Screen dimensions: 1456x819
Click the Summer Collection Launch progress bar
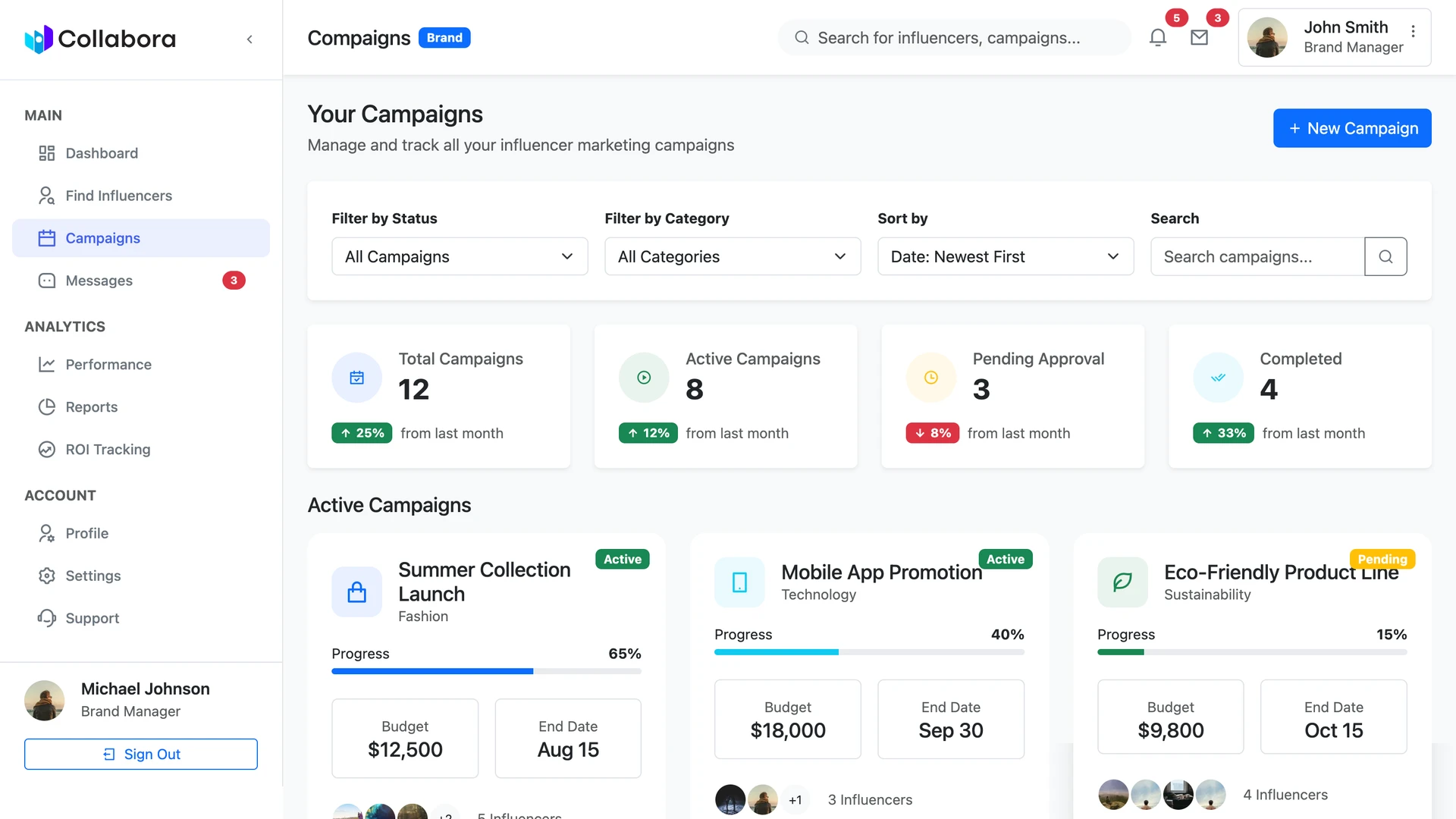click(x=486, y=671)
